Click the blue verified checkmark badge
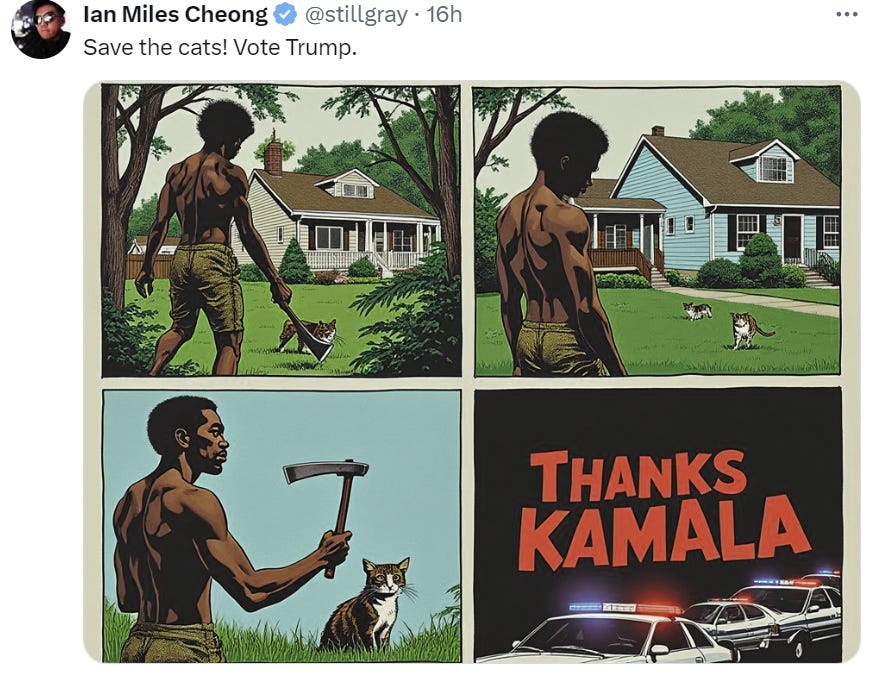The width and height of the screenshot is (885, 675). [x=285, y=15]
